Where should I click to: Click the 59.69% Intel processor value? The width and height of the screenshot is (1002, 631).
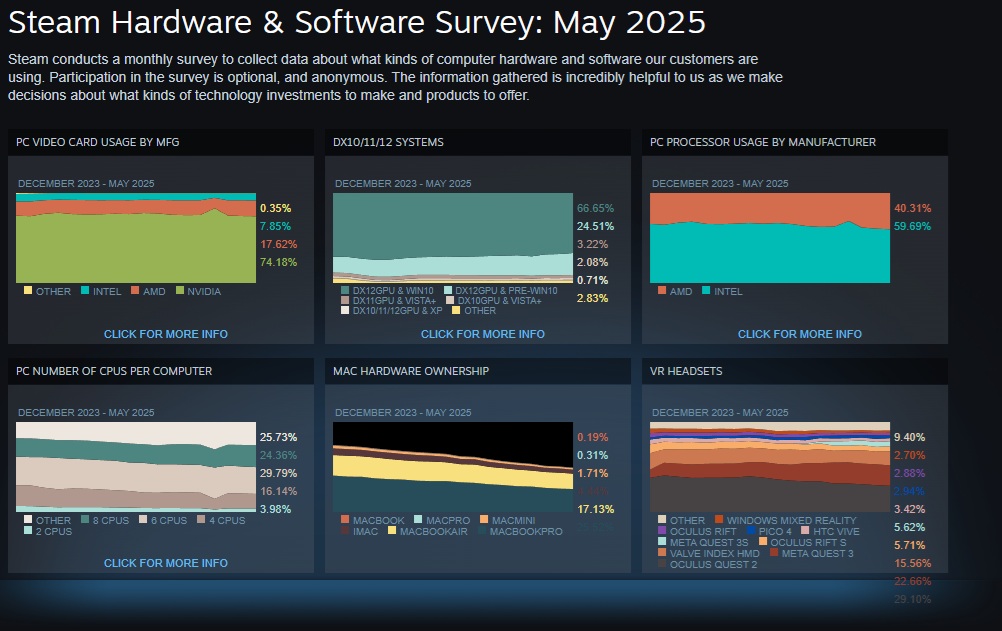click(x=912, y=226)
